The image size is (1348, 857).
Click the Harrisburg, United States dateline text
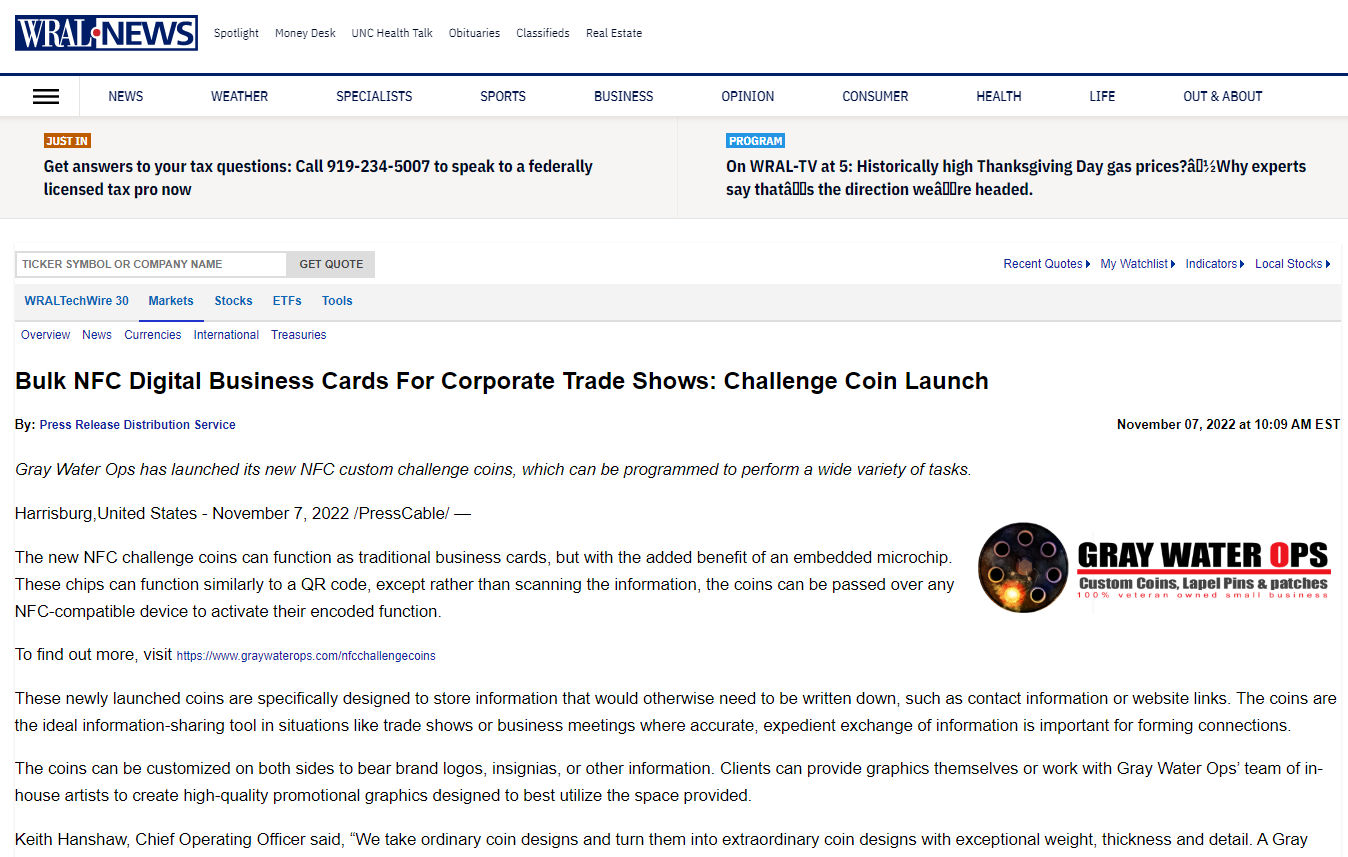coord(243,513)
